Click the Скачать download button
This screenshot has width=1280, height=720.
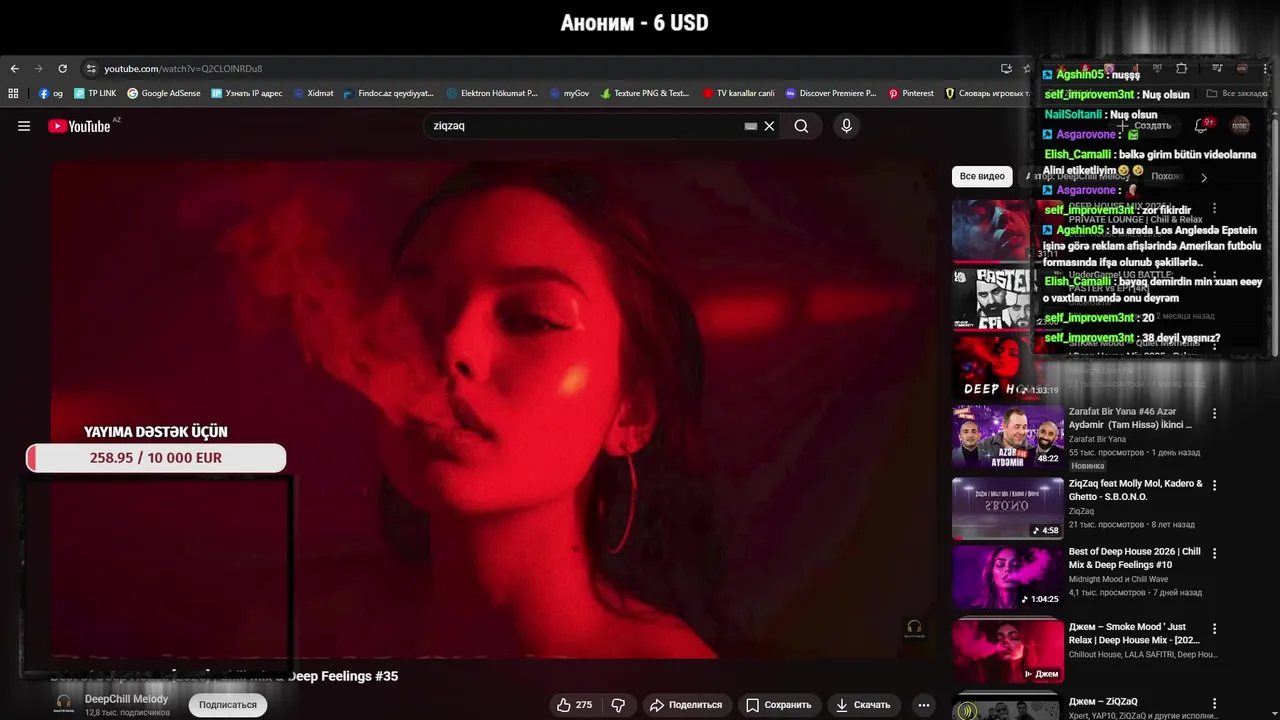tap(863, 705)
